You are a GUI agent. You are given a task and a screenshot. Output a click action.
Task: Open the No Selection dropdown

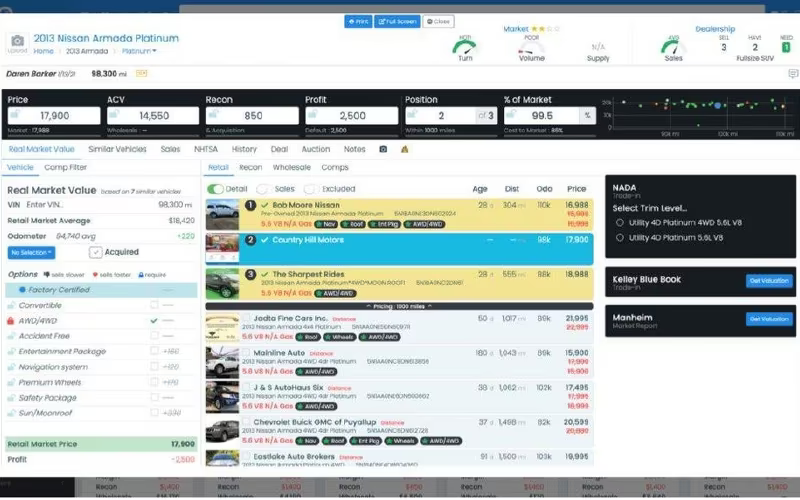click(x=31, y=253)
